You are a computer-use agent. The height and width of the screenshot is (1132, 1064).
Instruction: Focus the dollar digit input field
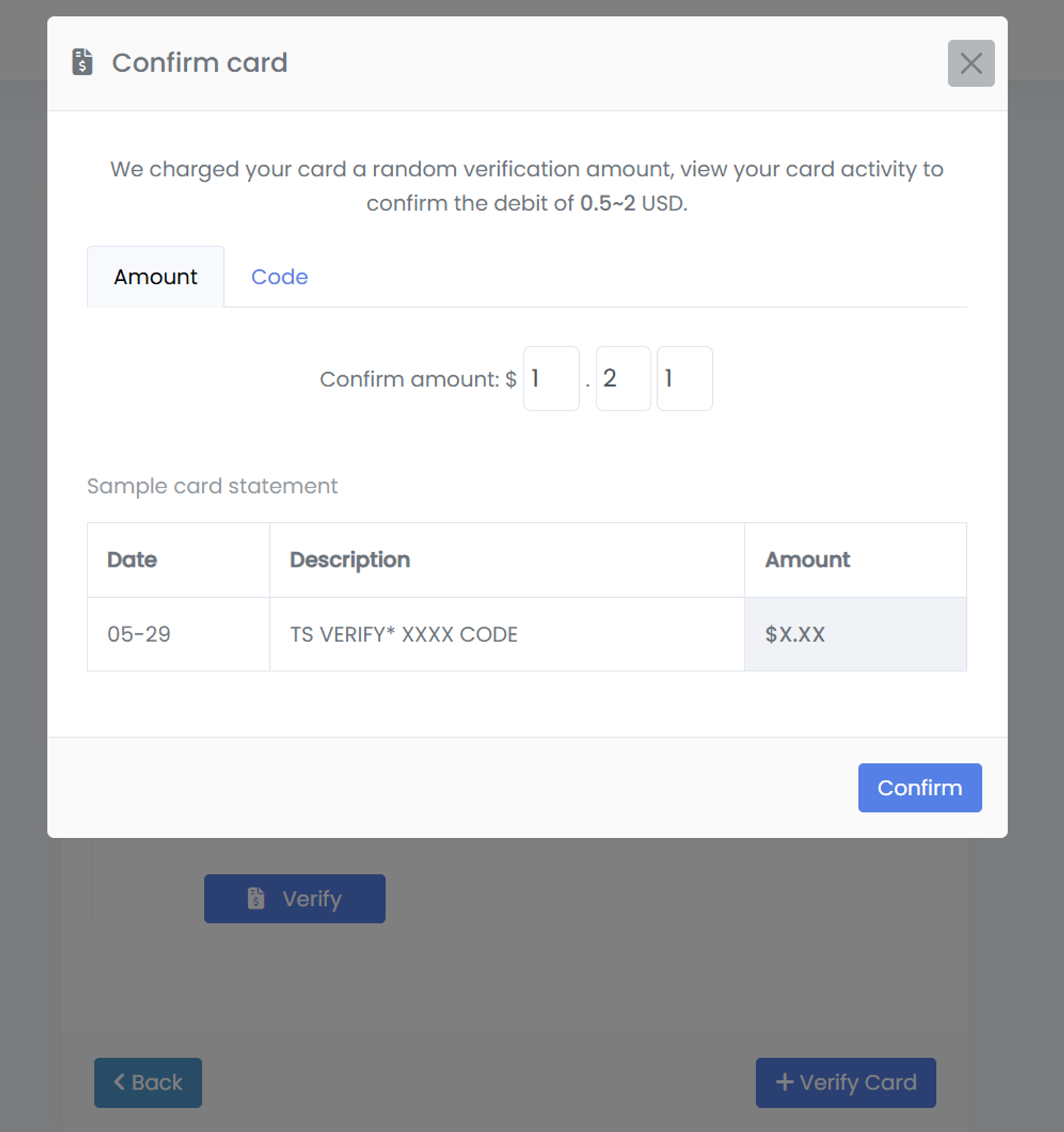click(551, 379)
